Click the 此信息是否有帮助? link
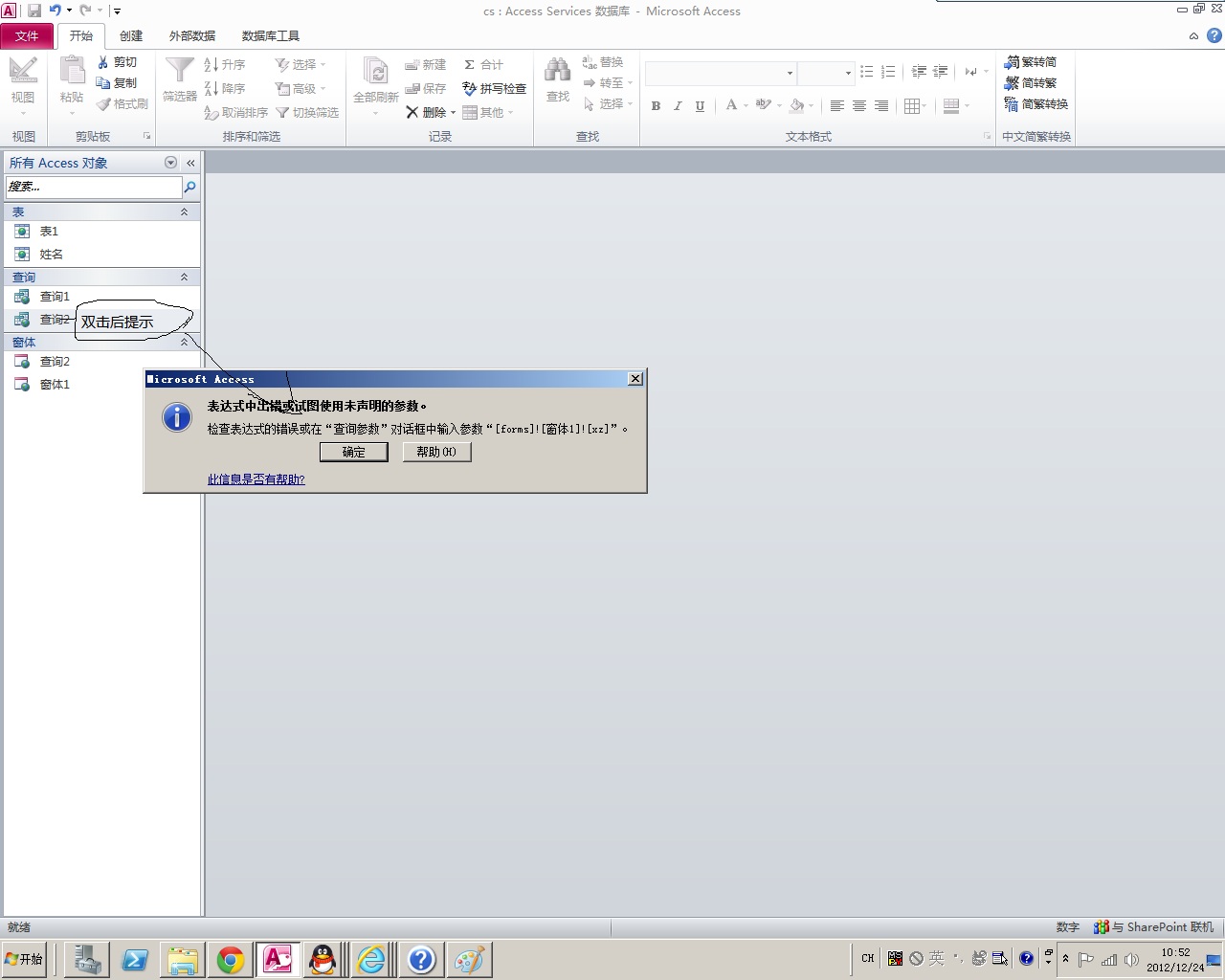This screenshot has width=1225, height=980. [256, 479]
